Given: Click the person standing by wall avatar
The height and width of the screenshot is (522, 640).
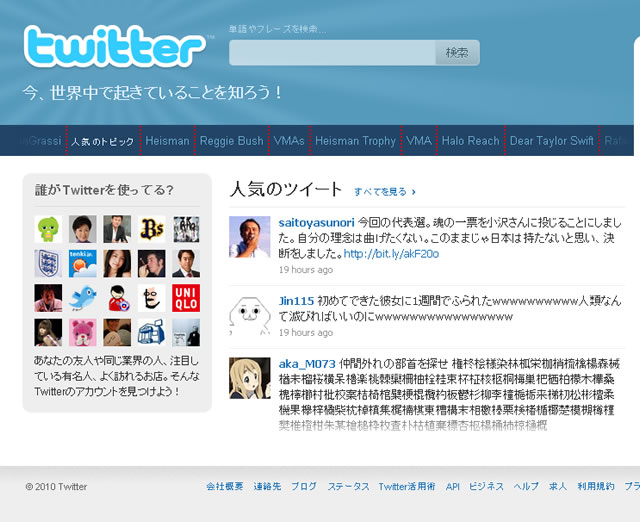Looking at the screenshot, I should coord(186,332).
